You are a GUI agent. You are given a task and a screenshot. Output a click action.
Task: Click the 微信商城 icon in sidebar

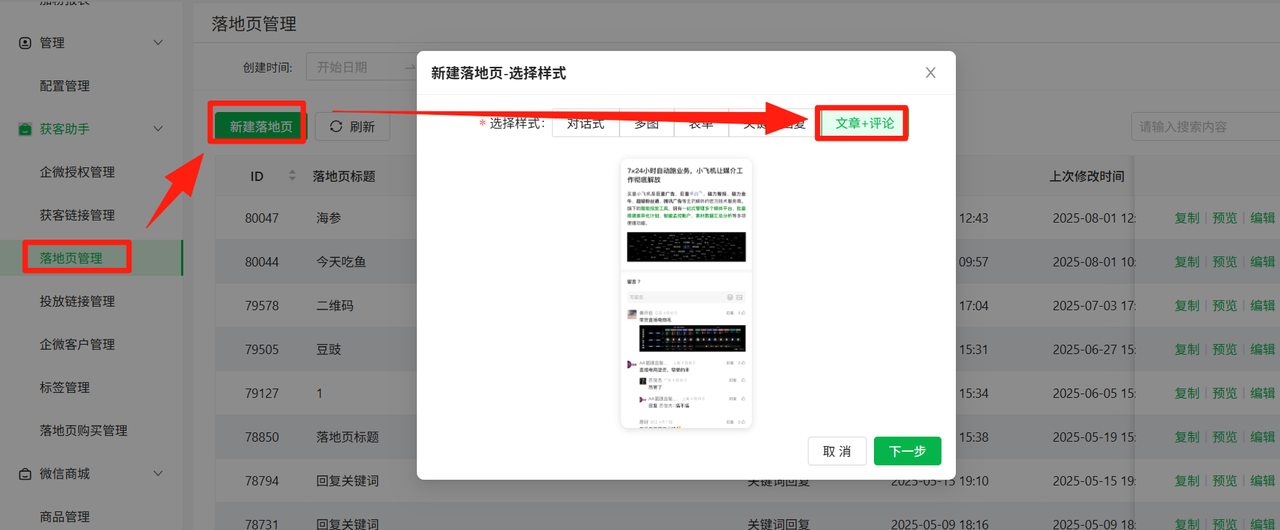click(26, 474)
